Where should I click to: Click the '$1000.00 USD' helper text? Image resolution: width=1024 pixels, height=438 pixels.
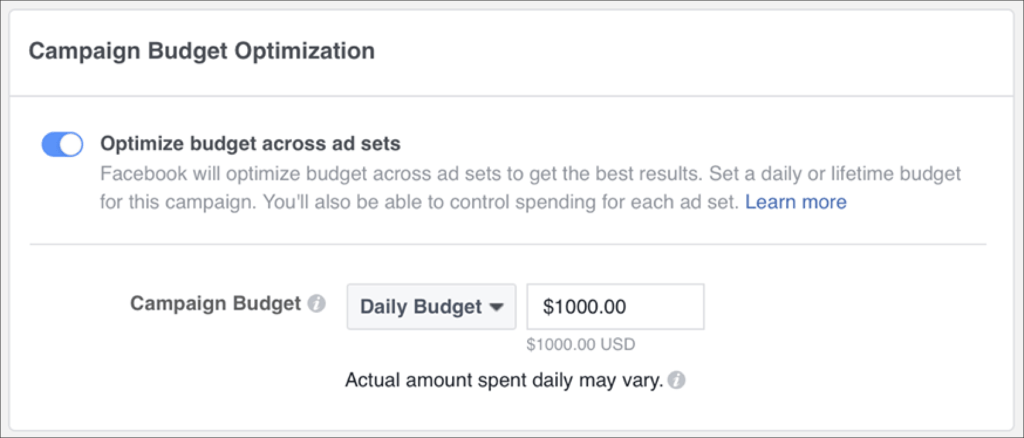[x=581, y=344]
